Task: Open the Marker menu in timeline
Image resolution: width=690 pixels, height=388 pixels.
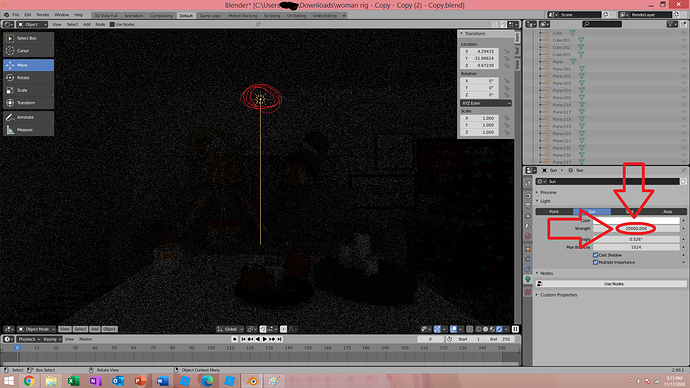Action: coord(85,339)
